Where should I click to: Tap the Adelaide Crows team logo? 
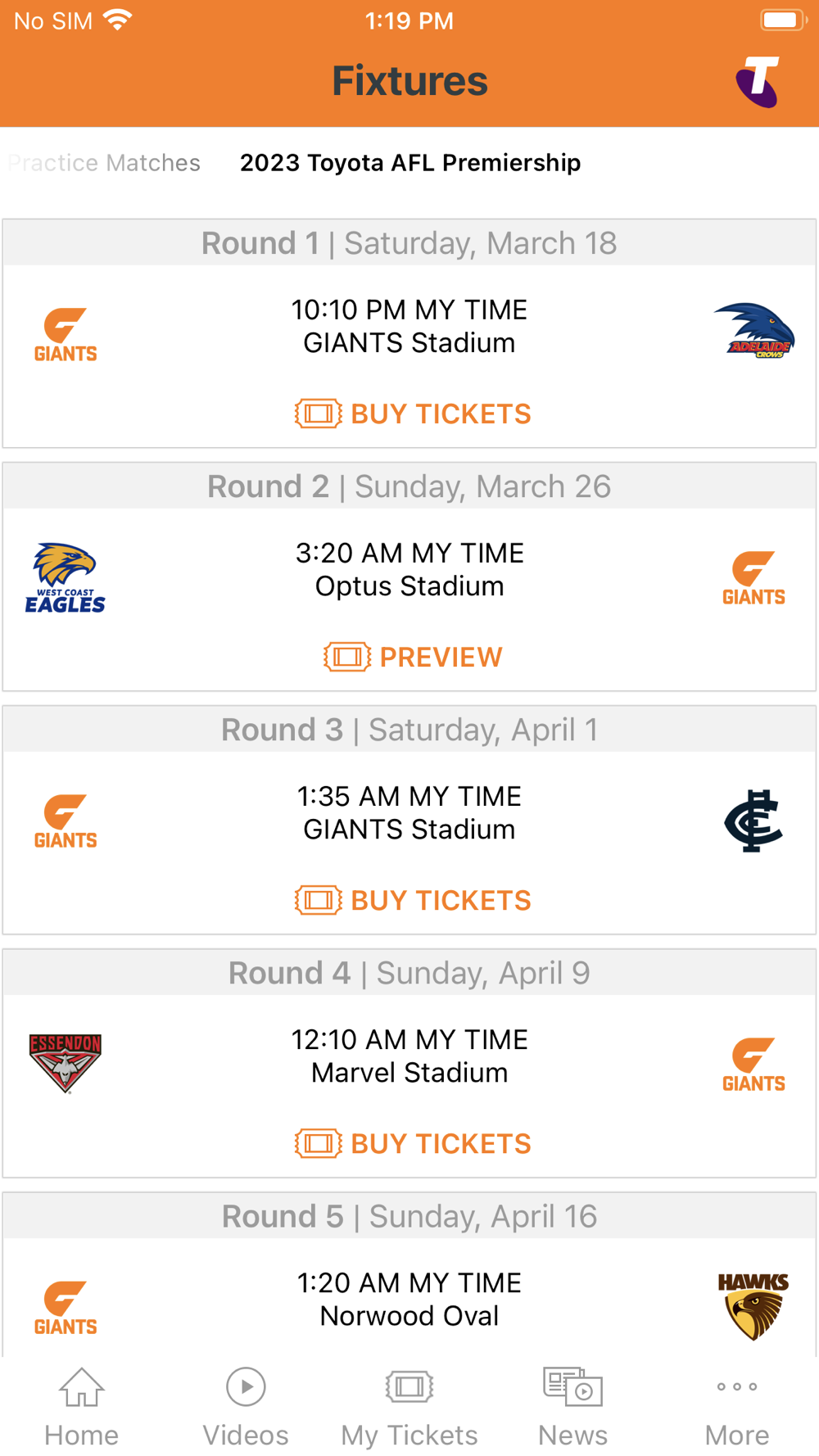tap(753, 332)
